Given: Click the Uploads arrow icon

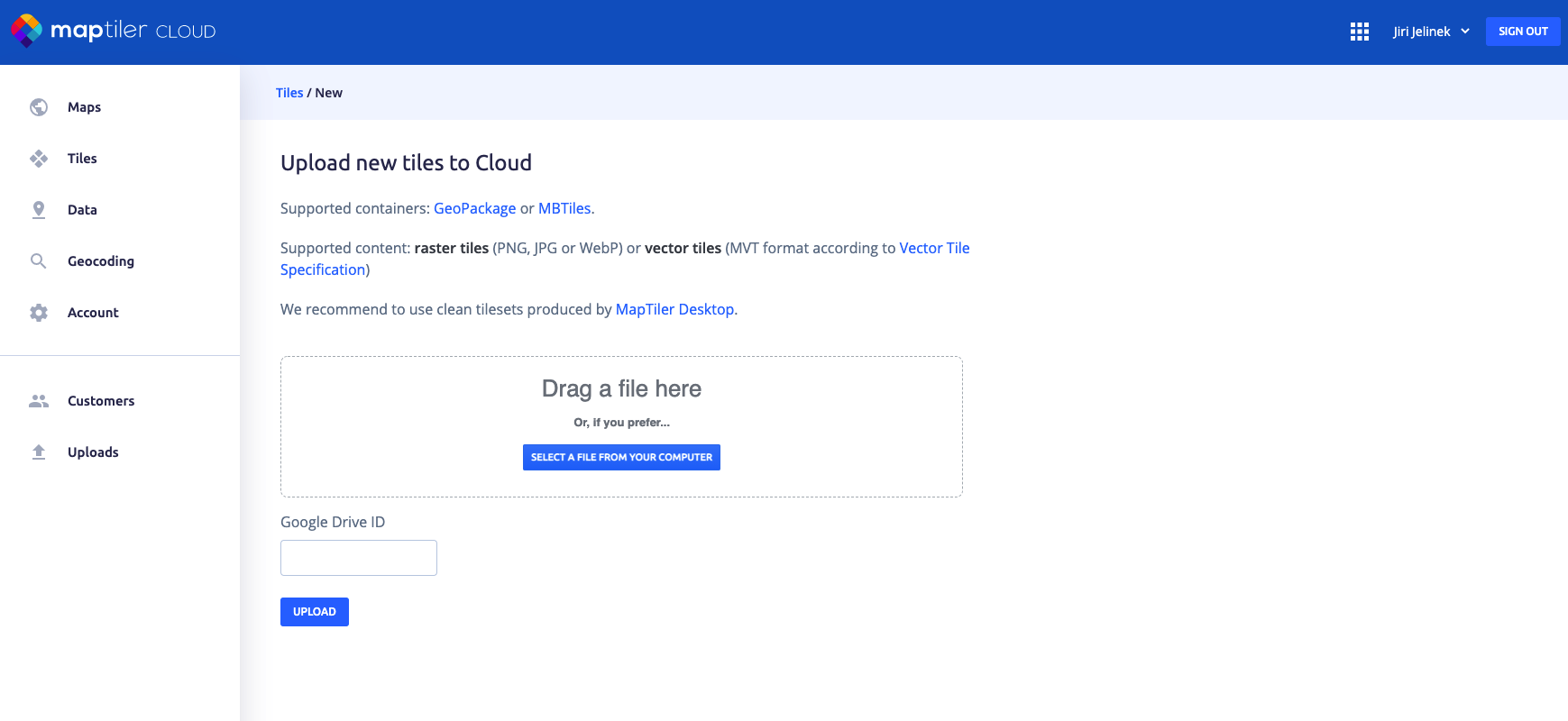Looking at the screenshot, I should (x=39, y=452).
